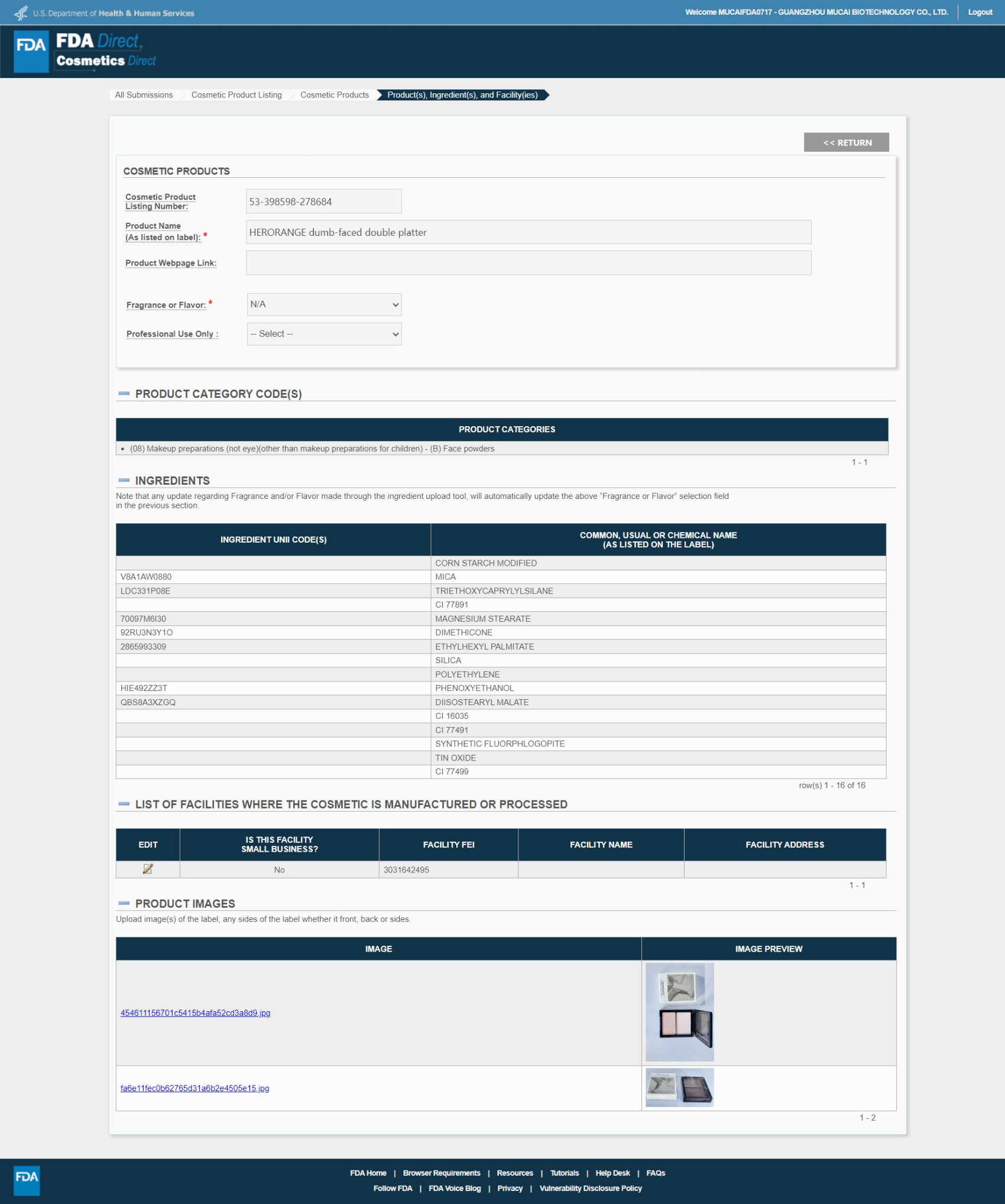Viewport: 1005px width, 1204px height.
Task: Click the HHS eagle logo at top
Action: click(21, 12)
